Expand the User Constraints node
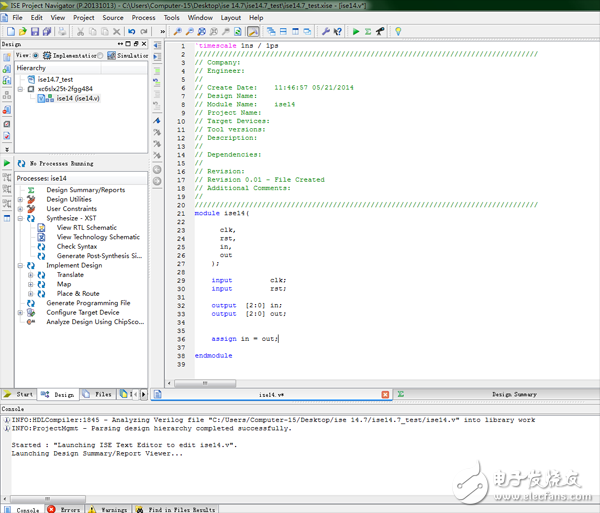 coord(20,209)
